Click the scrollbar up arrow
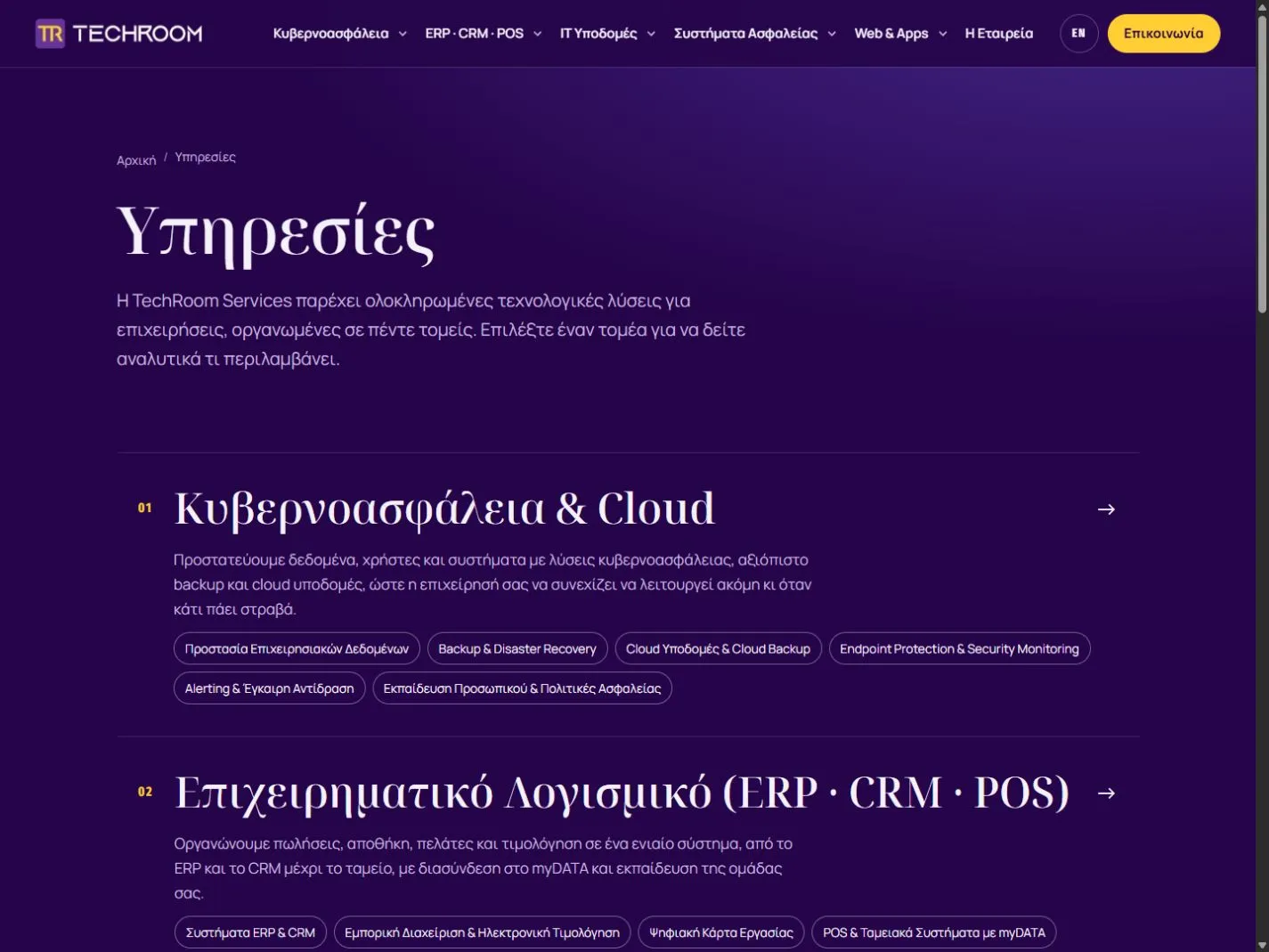1269x952 pixels. 1262,7
